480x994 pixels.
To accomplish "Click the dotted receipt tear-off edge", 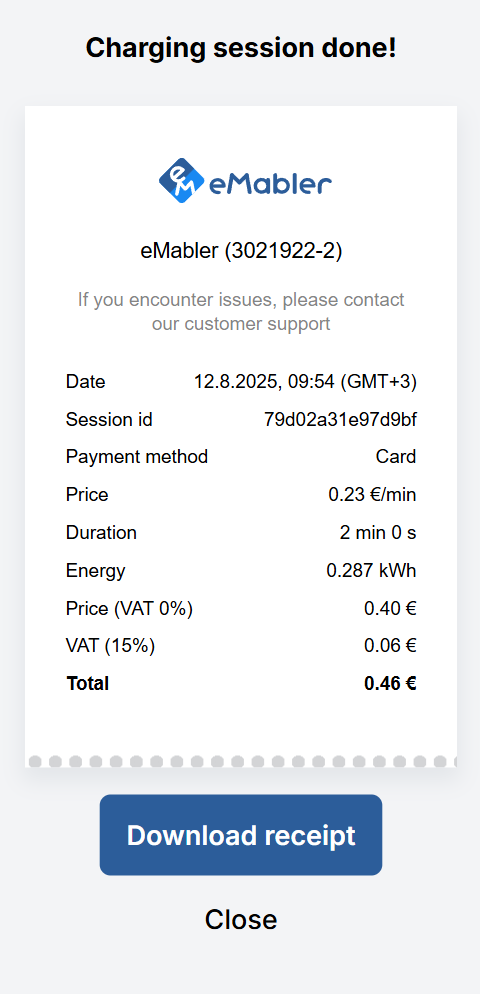I will (241, 761).
